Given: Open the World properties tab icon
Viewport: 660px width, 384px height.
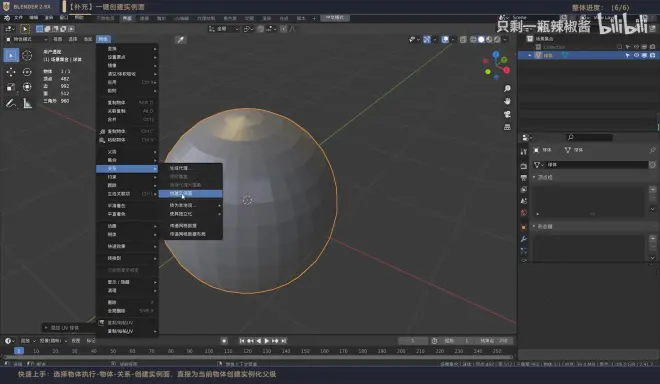Looking at the screenshot, I should [524, 213].
